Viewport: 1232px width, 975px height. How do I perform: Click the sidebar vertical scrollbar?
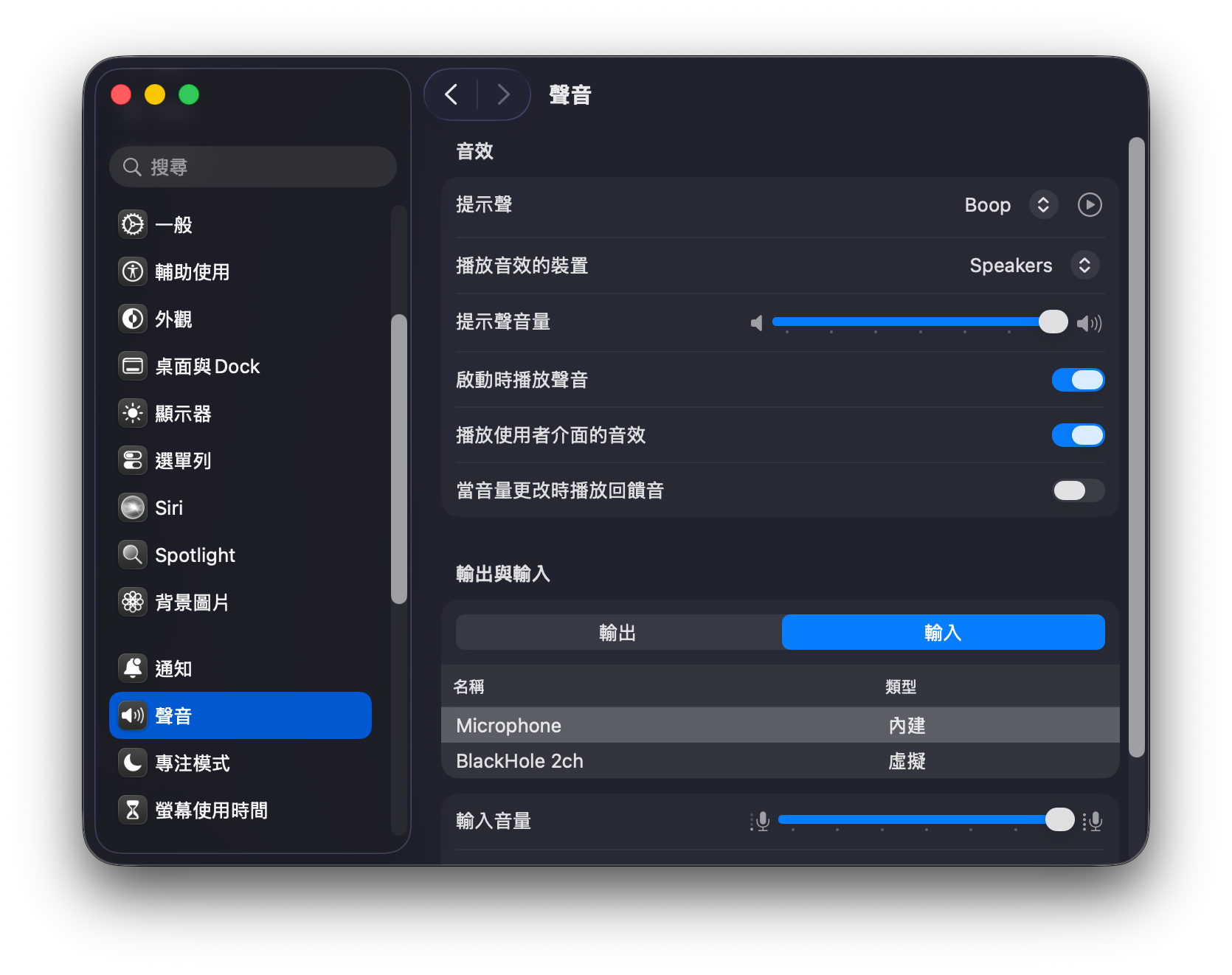pyautogui.click(x=399, y=459)
